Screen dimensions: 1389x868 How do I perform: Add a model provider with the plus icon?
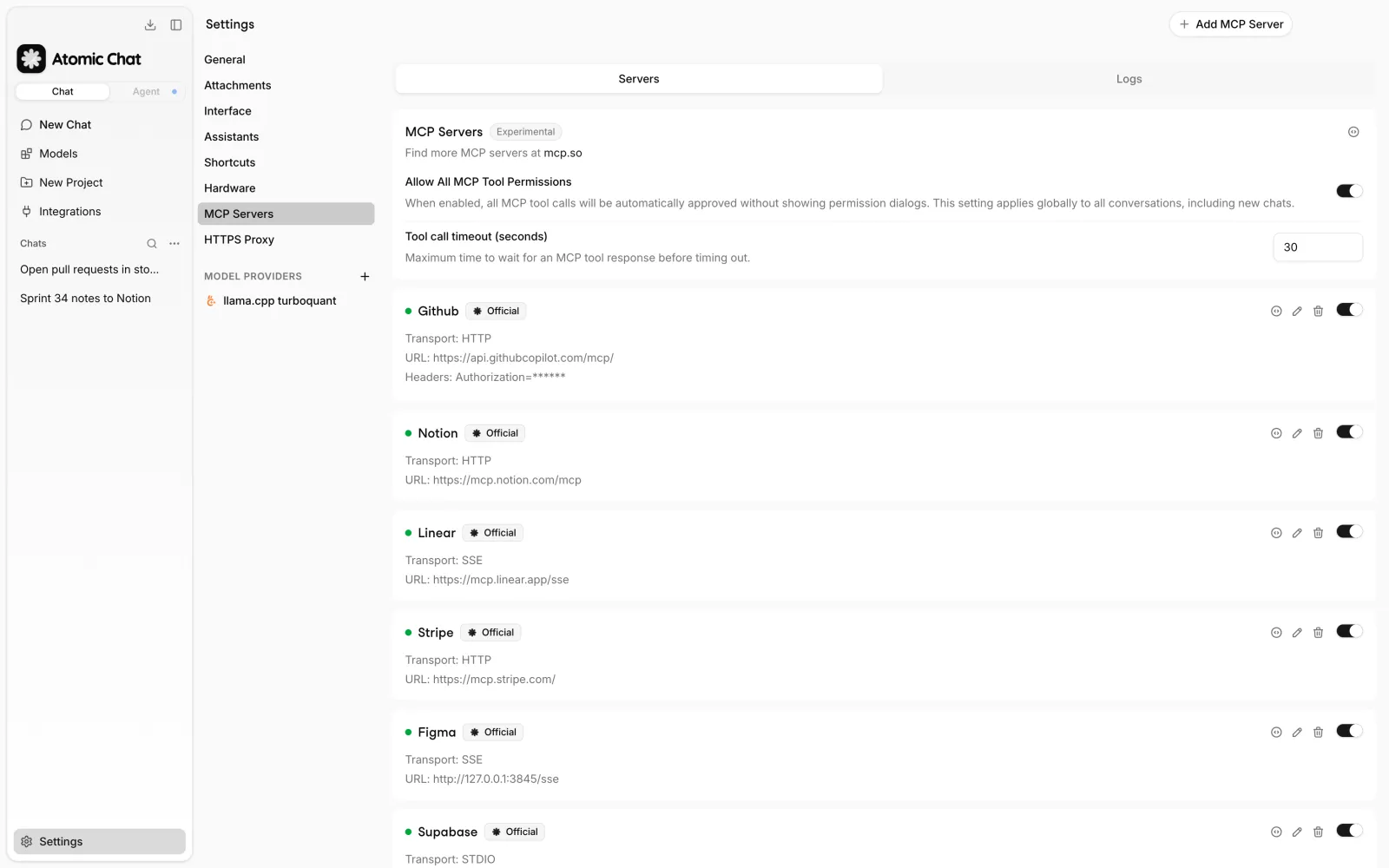(365, 277)
